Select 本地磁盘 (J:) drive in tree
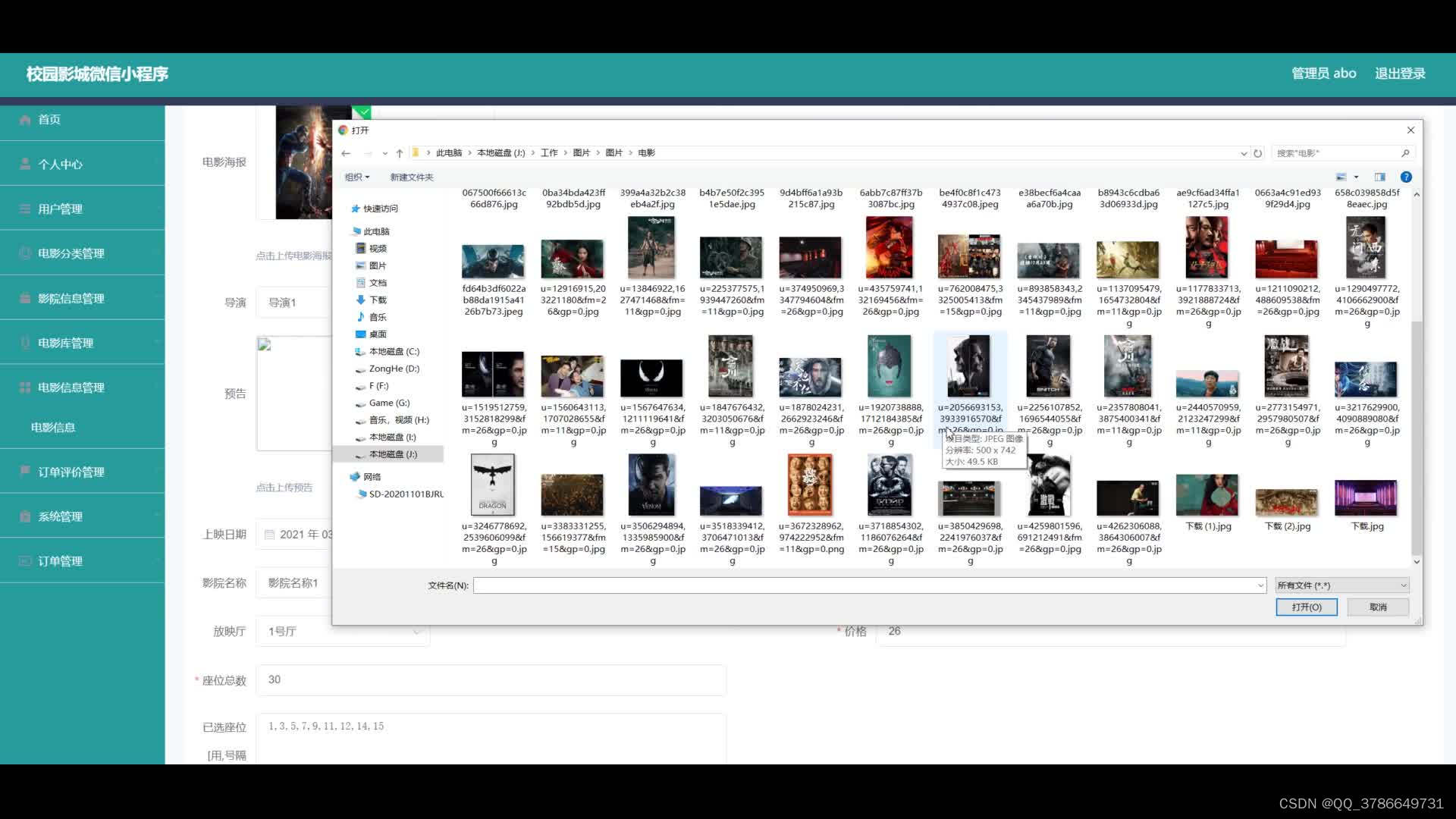 (x=388, y=454)
